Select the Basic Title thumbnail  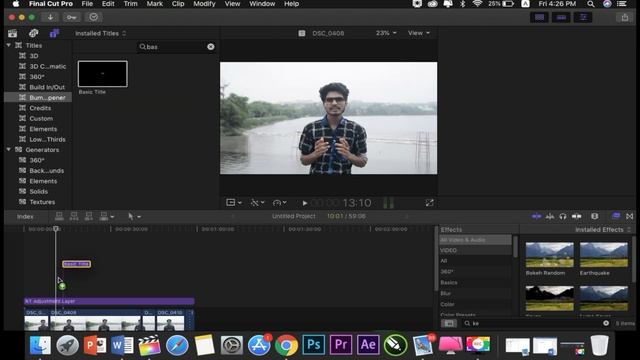click(x=102, y=74)
